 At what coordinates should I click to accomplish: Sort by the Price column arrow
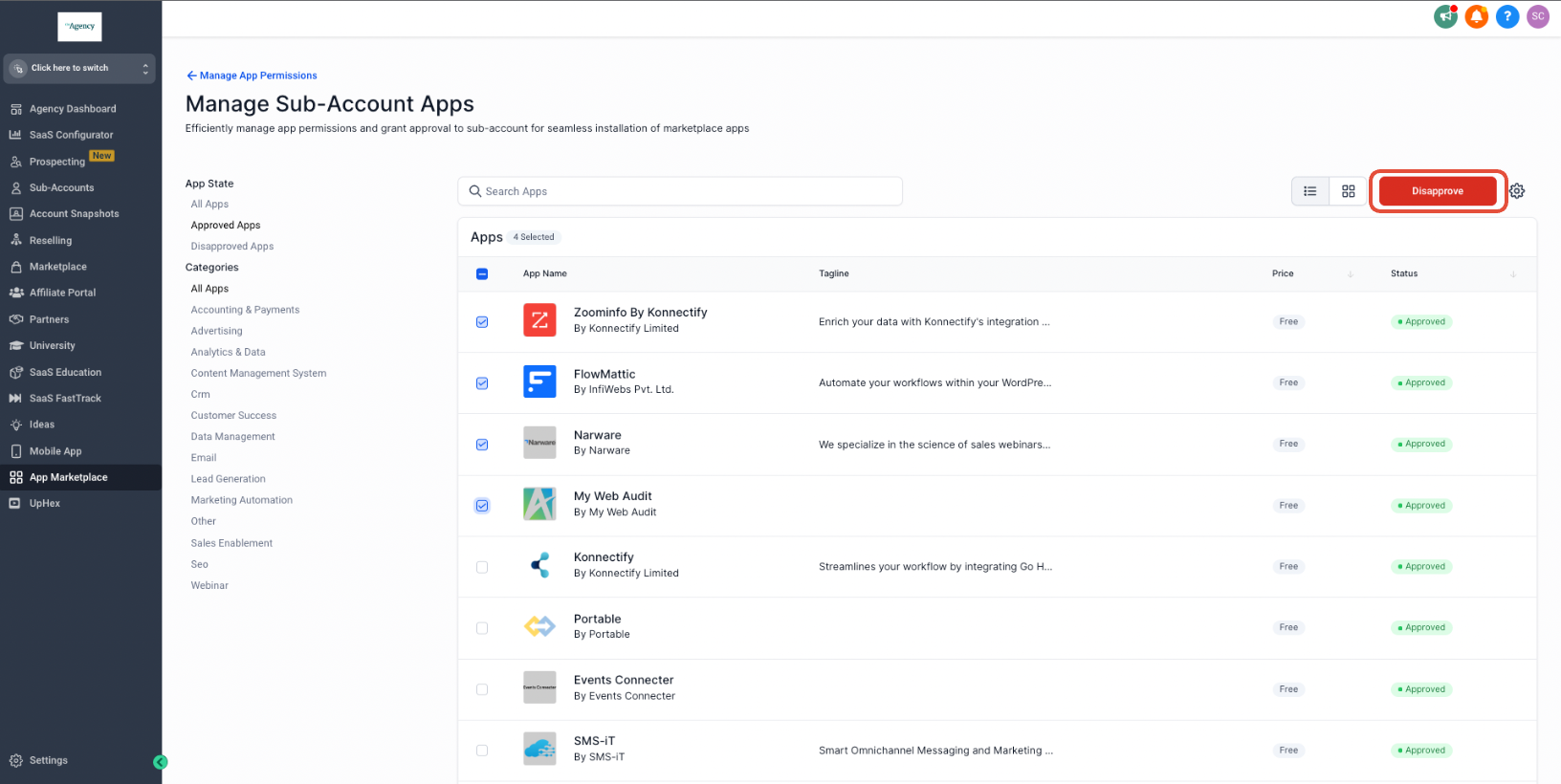[x=1351, y=274]
